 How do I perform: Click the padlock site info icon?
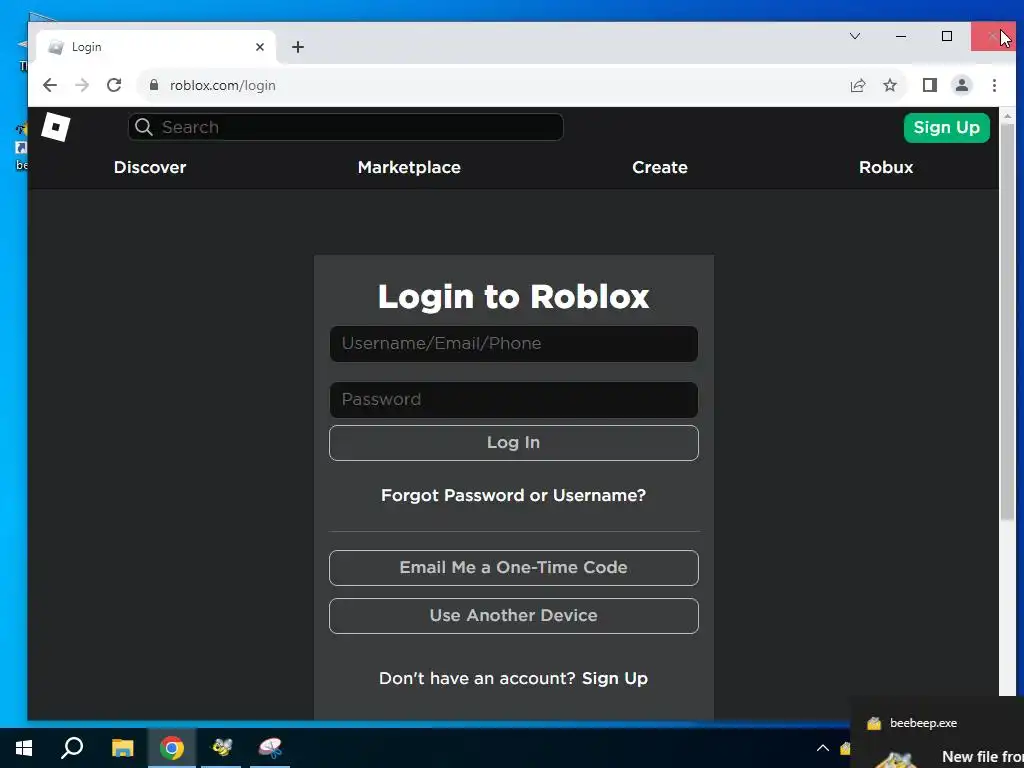[x=154, y=86]
